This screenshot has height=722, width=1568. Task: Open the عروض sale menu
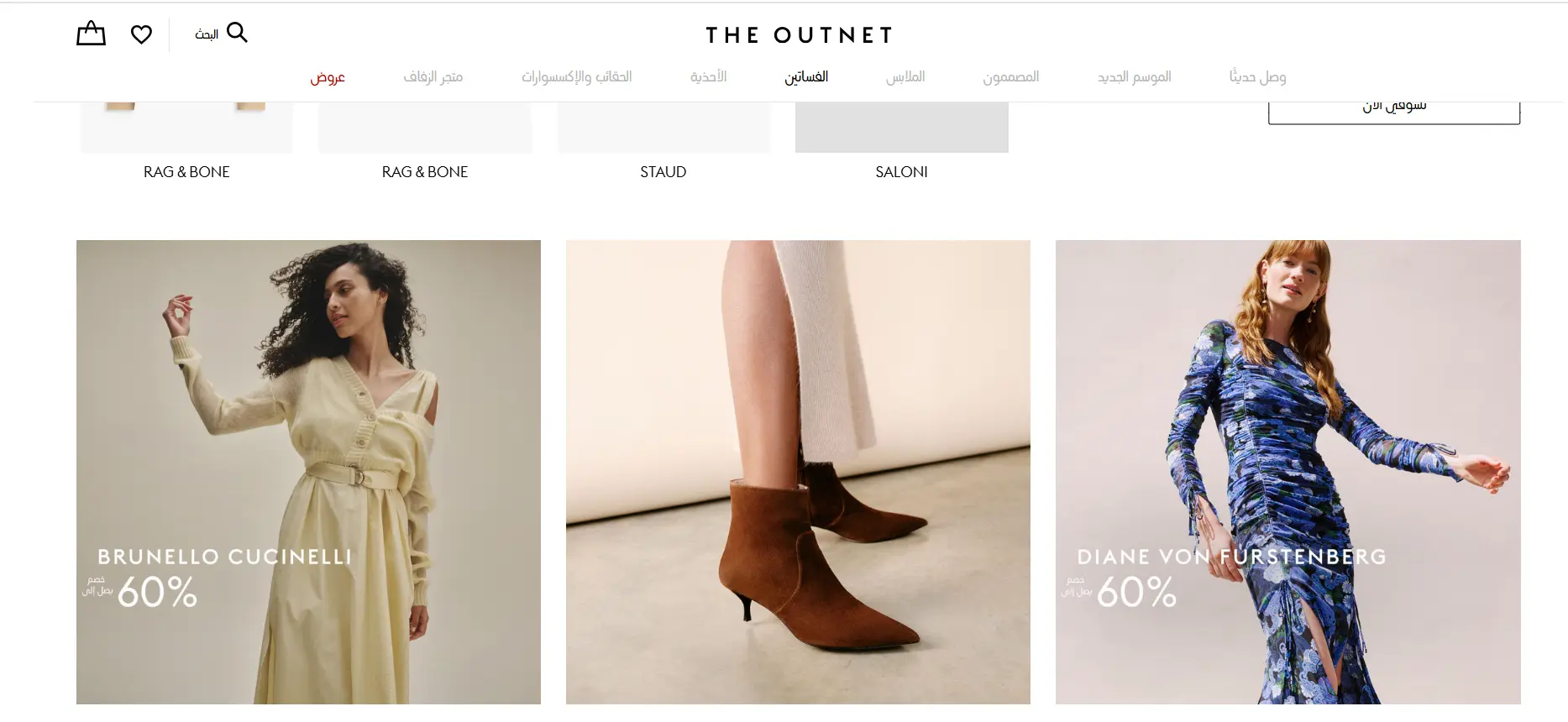point(328,77)
